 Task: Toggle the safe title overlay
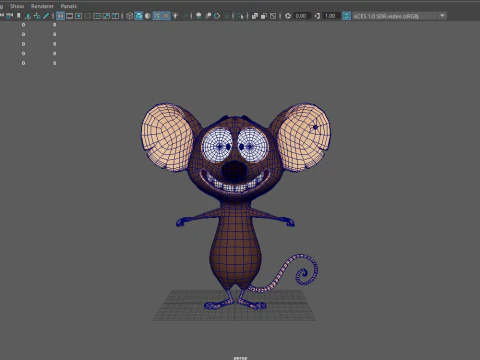click(115, 16)
